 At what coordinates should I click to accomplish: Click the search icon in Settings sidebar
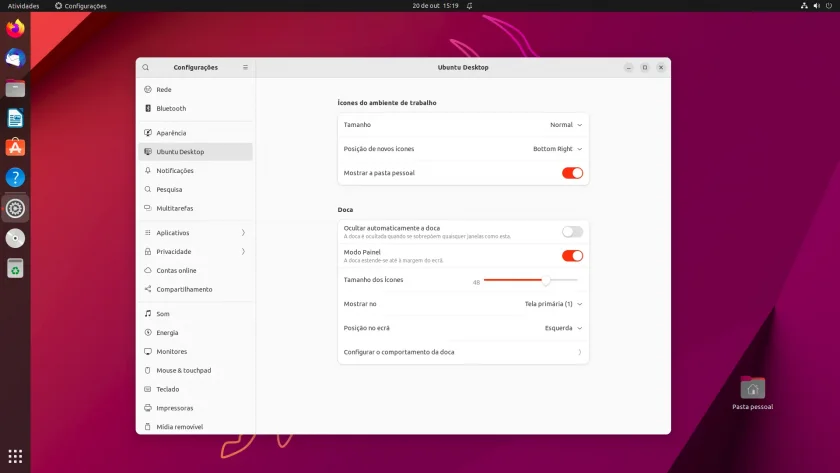(146, 67)
